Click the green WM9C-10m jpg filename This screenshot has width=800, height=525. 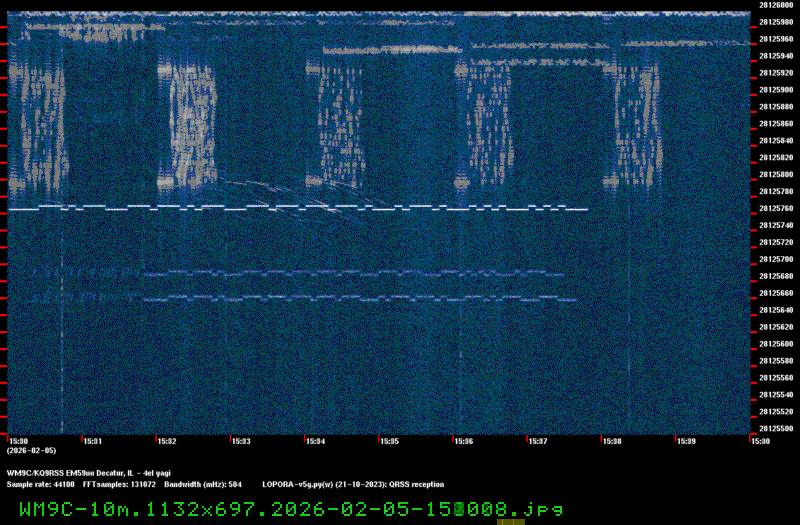[x=291, y=509]
